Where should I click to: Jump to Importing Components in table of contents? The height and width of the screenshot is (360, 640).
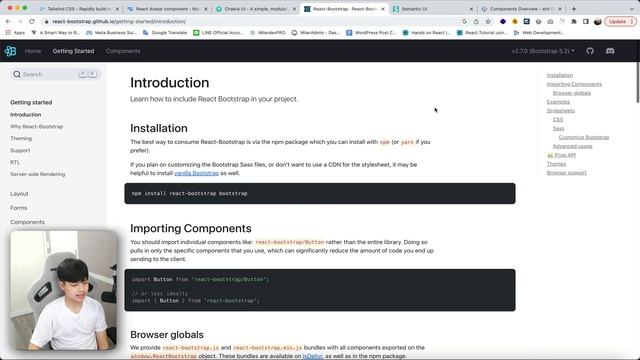574,84
